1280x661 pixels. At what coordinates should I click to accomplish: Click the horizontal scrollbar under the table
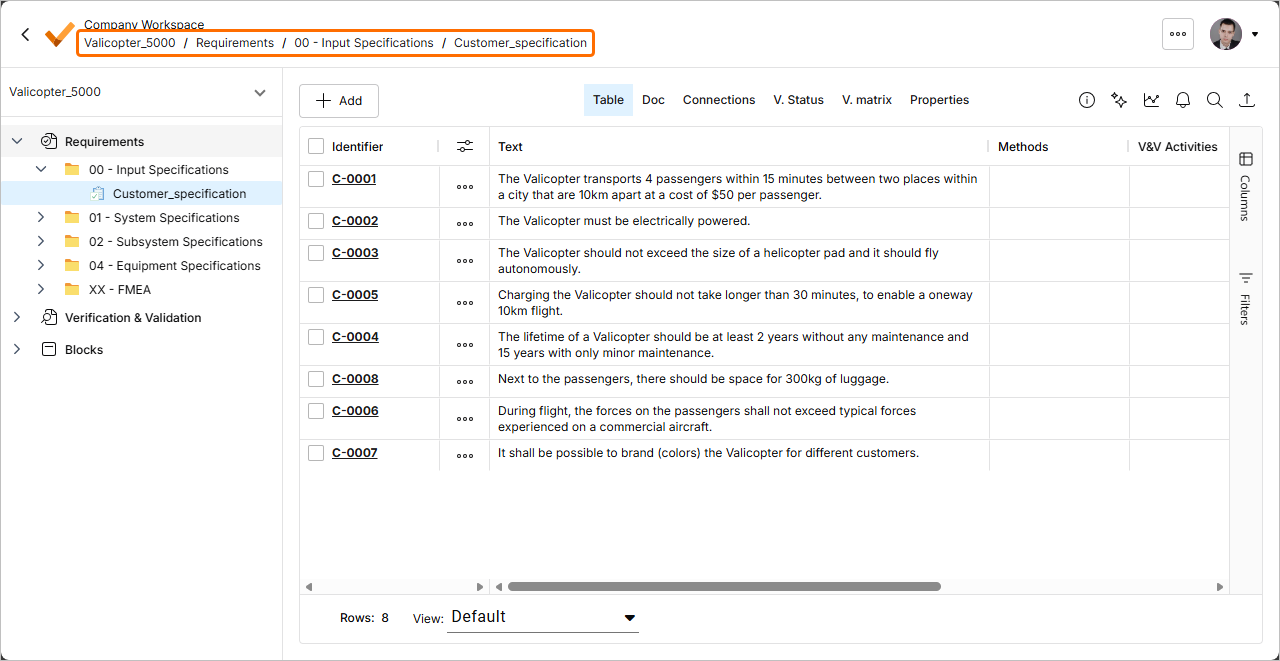[724, 587]
